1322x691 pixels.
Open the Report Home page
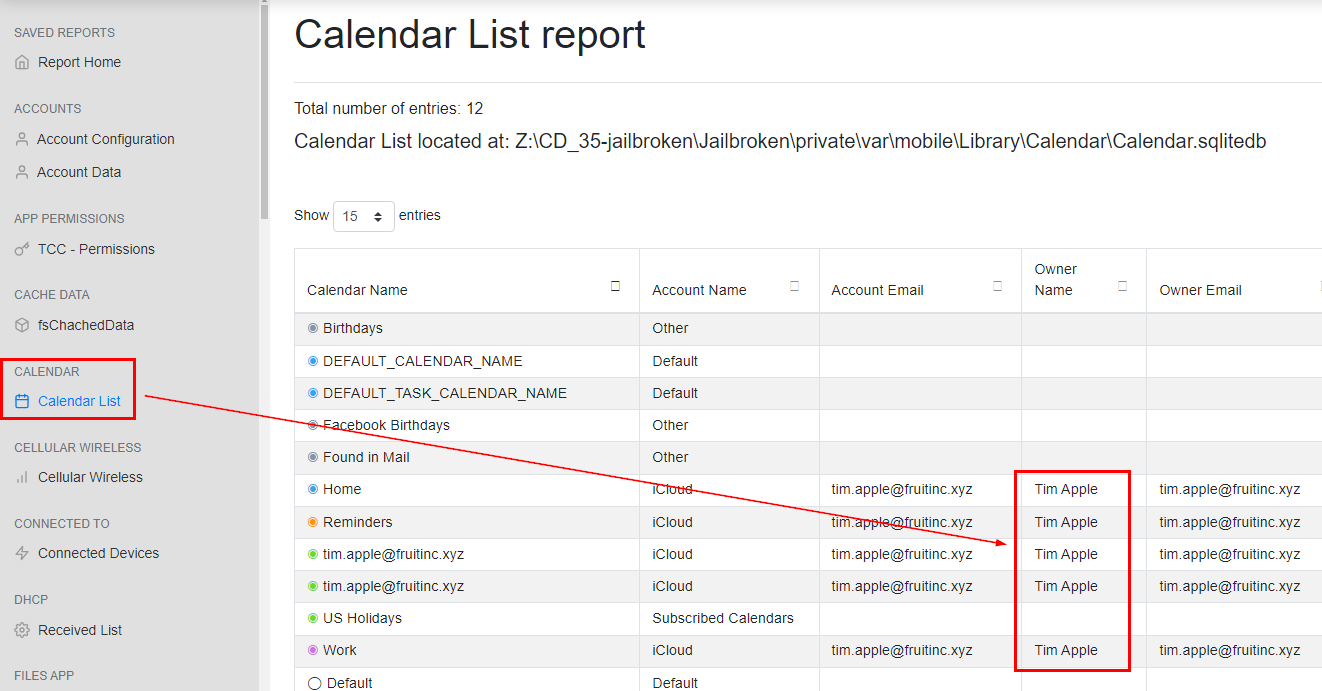[x=79, y=63]
